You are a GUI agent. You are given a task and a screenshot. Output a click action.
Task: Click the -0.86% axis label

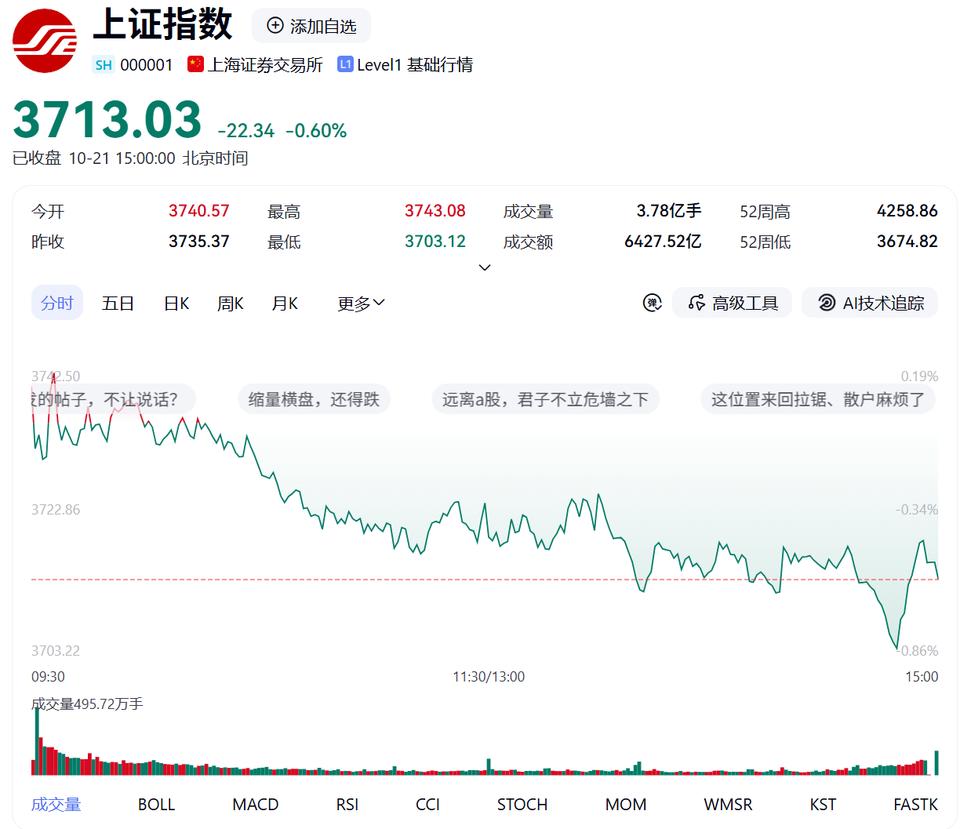point(917,650)
